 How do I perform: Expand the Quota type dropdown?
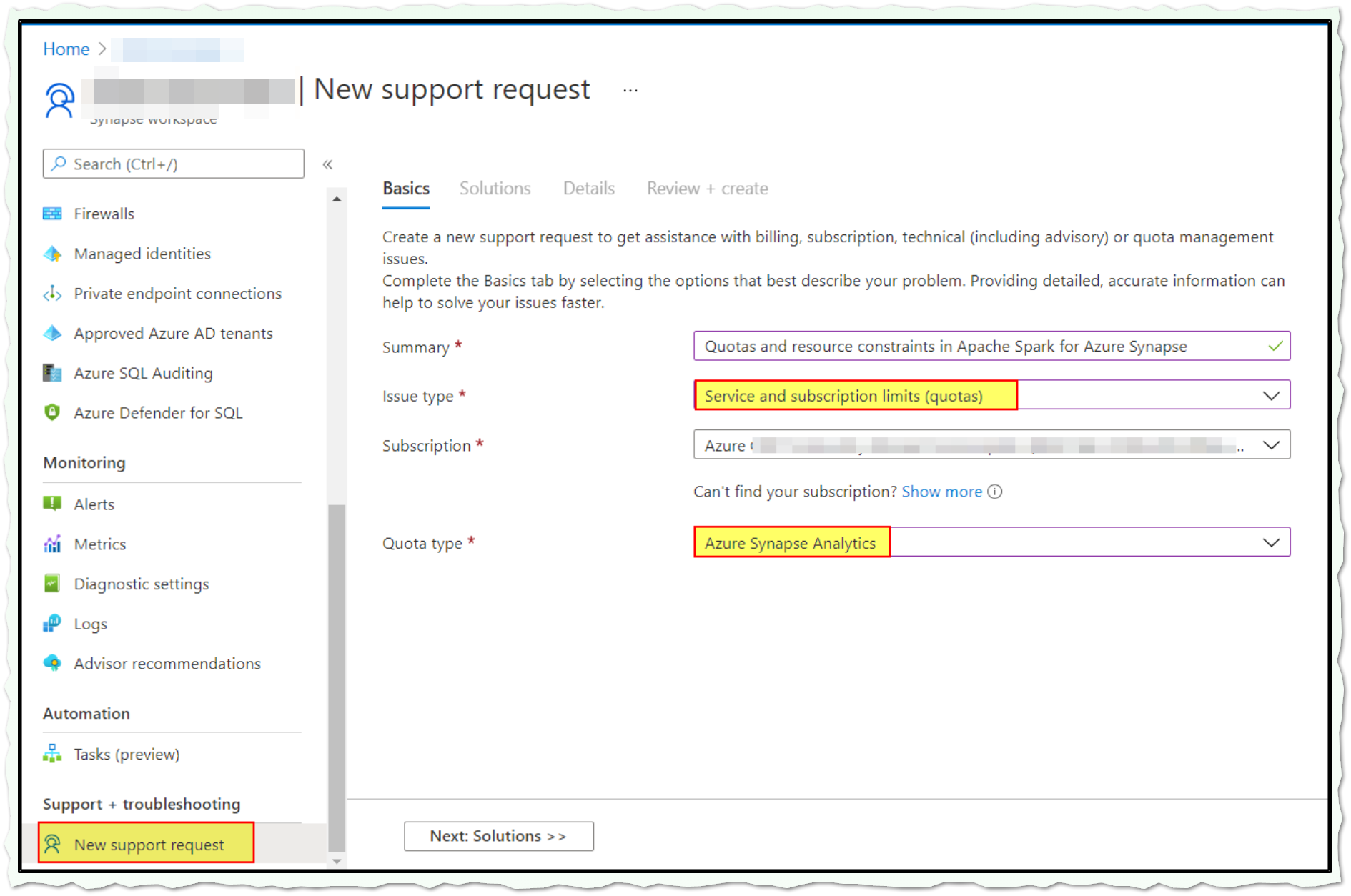[x=1271, y=542]
